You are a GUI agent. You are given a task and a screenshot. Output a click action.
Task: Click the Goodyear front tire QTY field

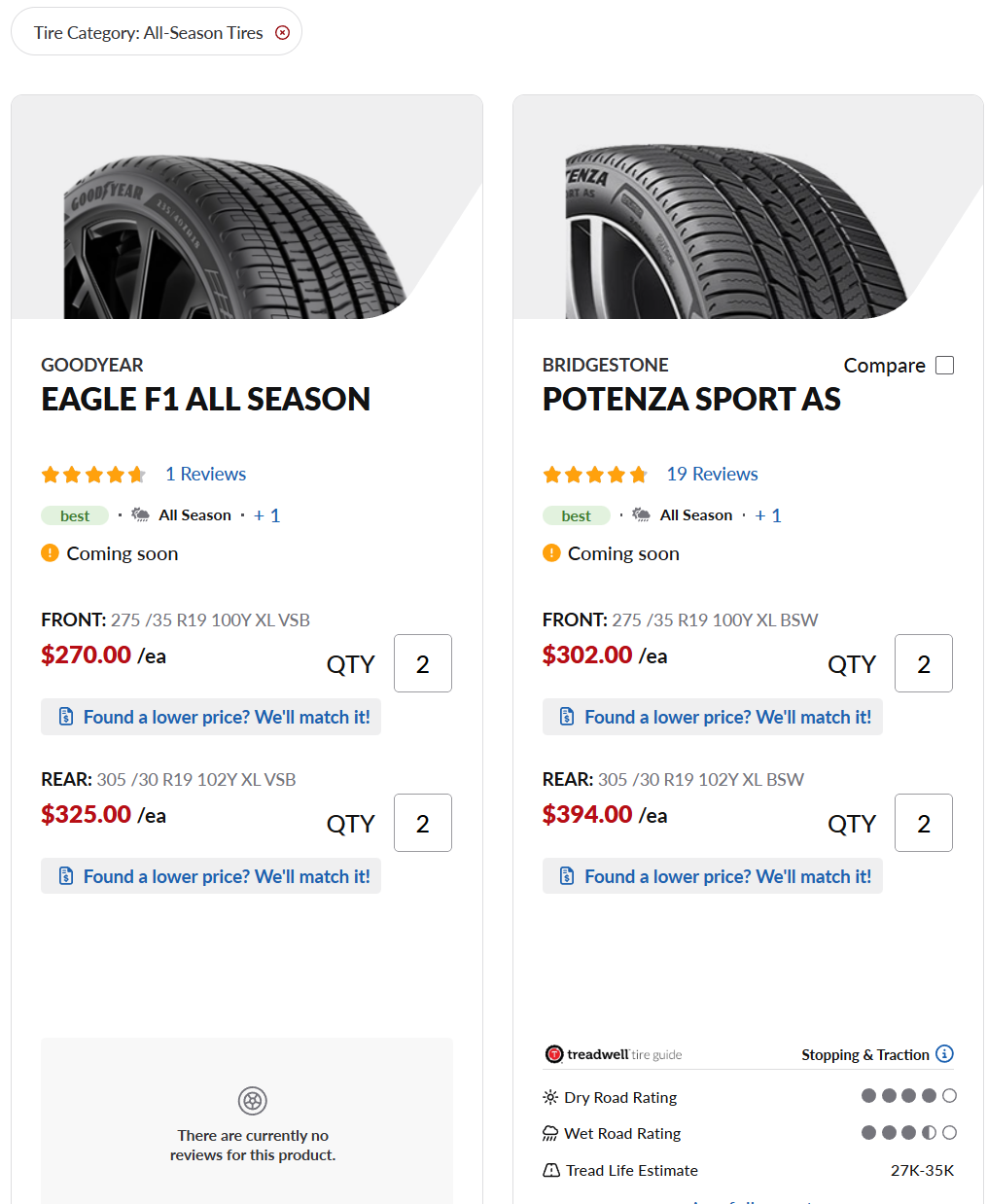point(423,664)
